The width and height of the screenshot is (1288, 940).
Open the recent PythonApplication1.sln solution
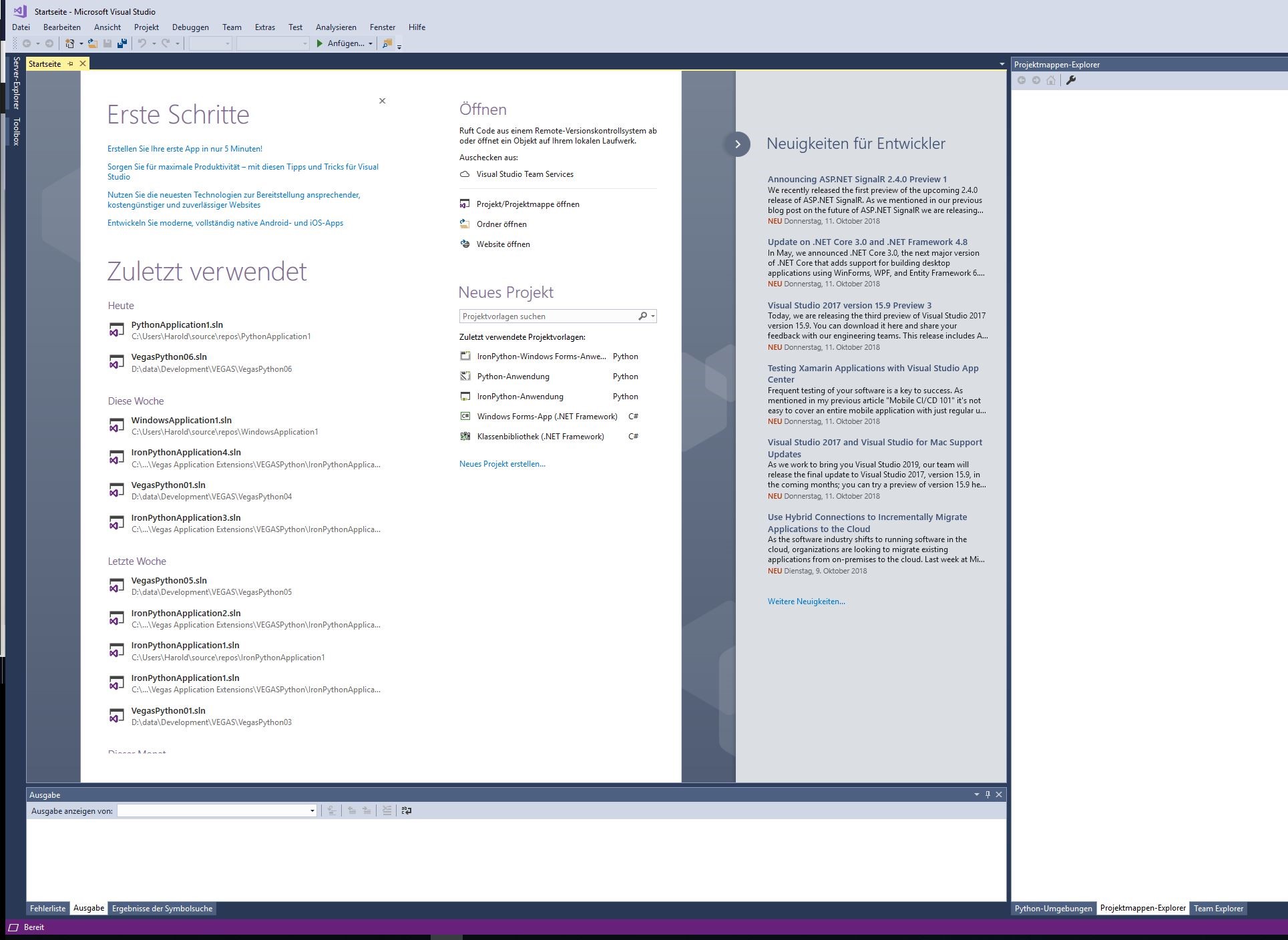click(x=177, y=325)
